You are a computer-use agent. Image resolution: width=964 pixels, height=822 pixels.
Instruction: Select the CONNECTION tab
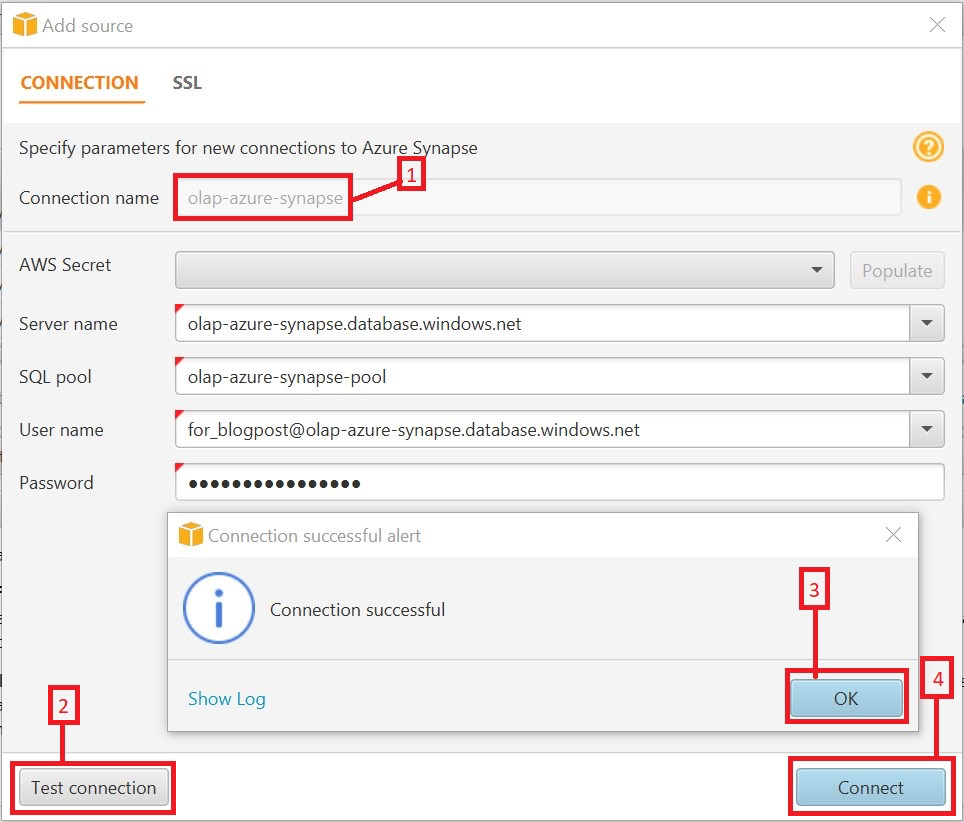click(80, 82)
